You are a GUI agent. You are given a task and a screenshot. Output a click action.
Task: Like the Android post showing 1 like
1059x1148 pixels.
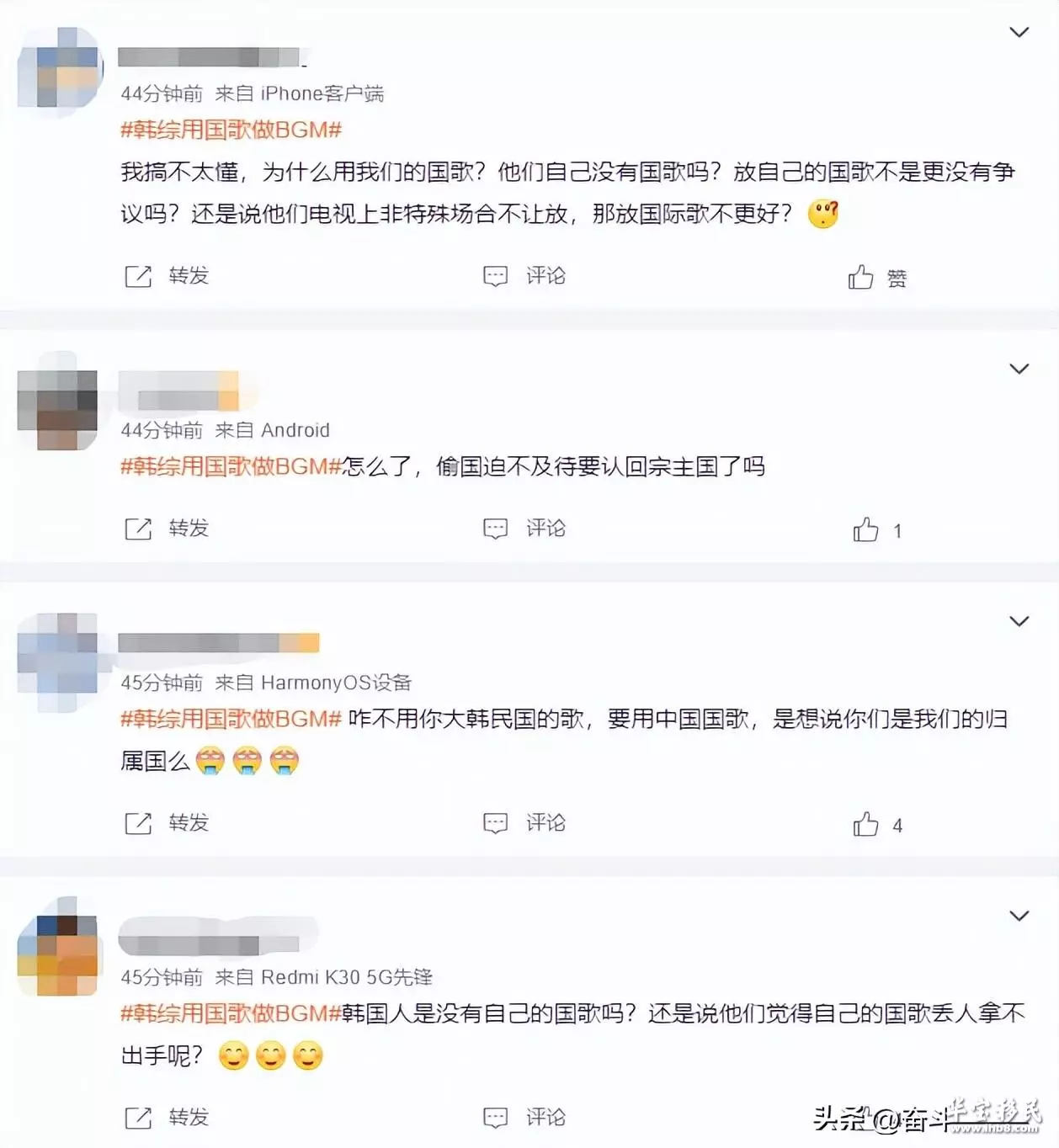tap(865, 529)
